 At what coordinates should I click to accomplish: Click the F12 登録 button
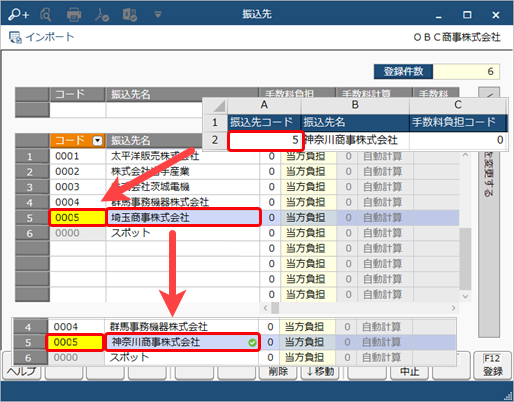[x=492, y=365]
